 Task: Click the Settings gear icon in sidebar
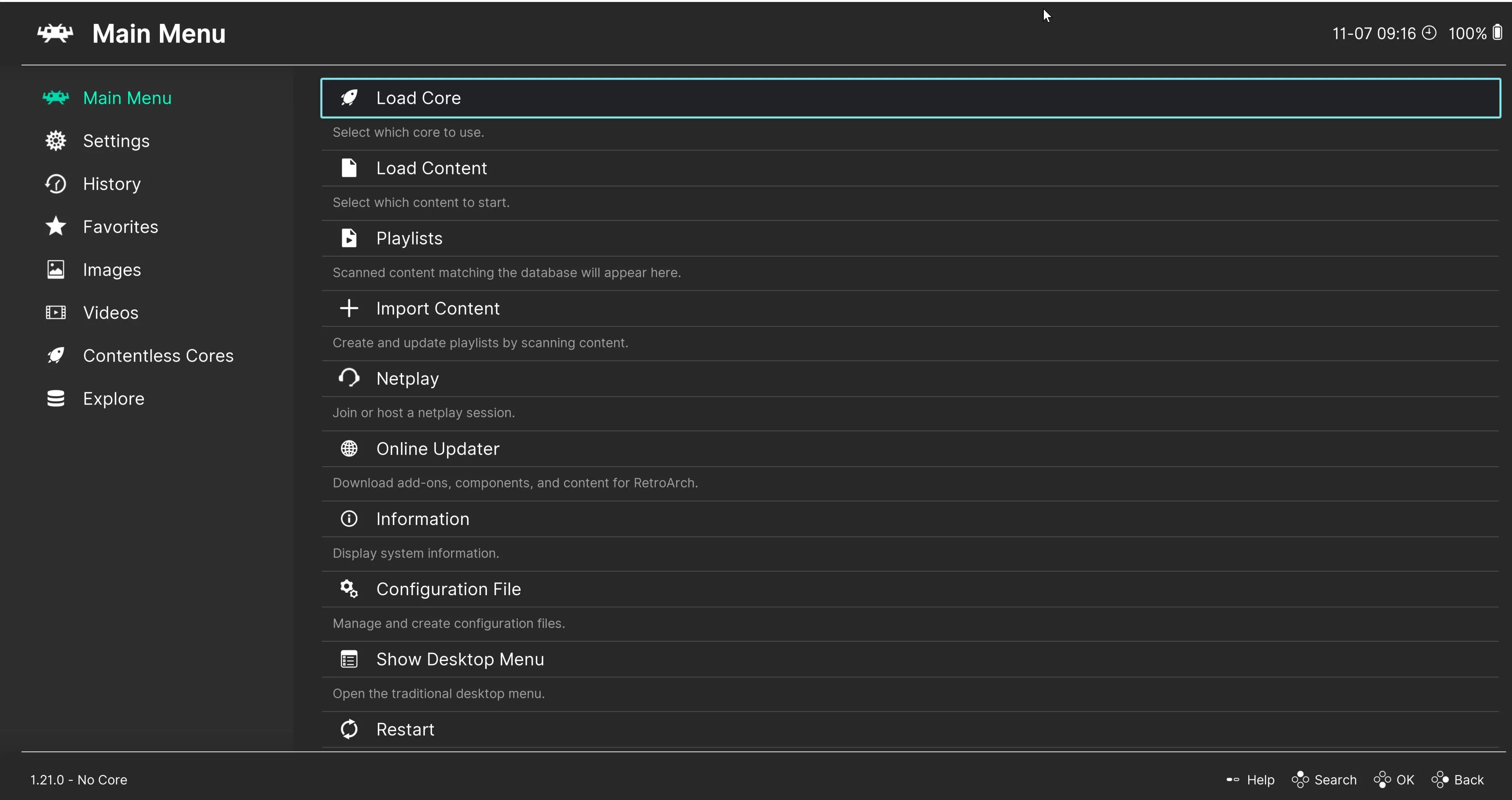[56, 141]
